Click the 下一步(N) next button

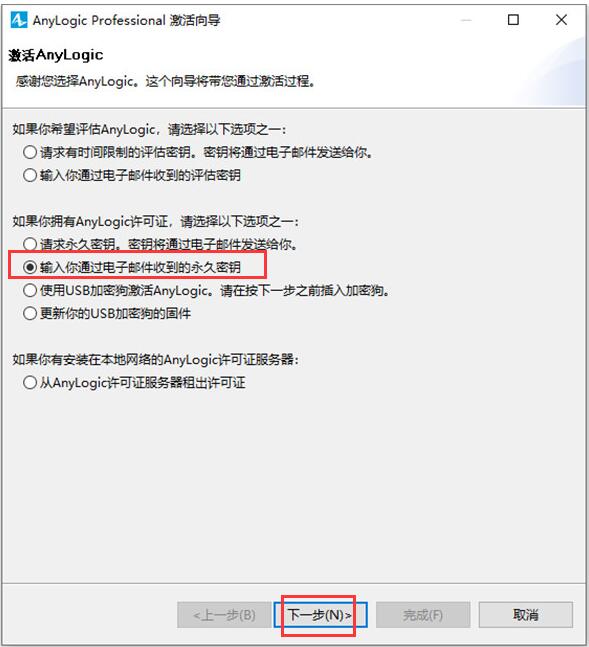320,615
